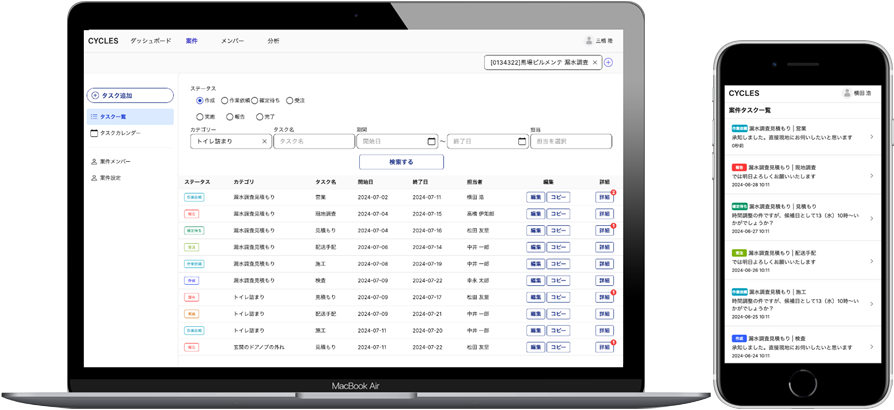Viewport: 894px width, 410px height.
Task: Open 案件メンバー in the sidebar
Action: pos(111,161)
